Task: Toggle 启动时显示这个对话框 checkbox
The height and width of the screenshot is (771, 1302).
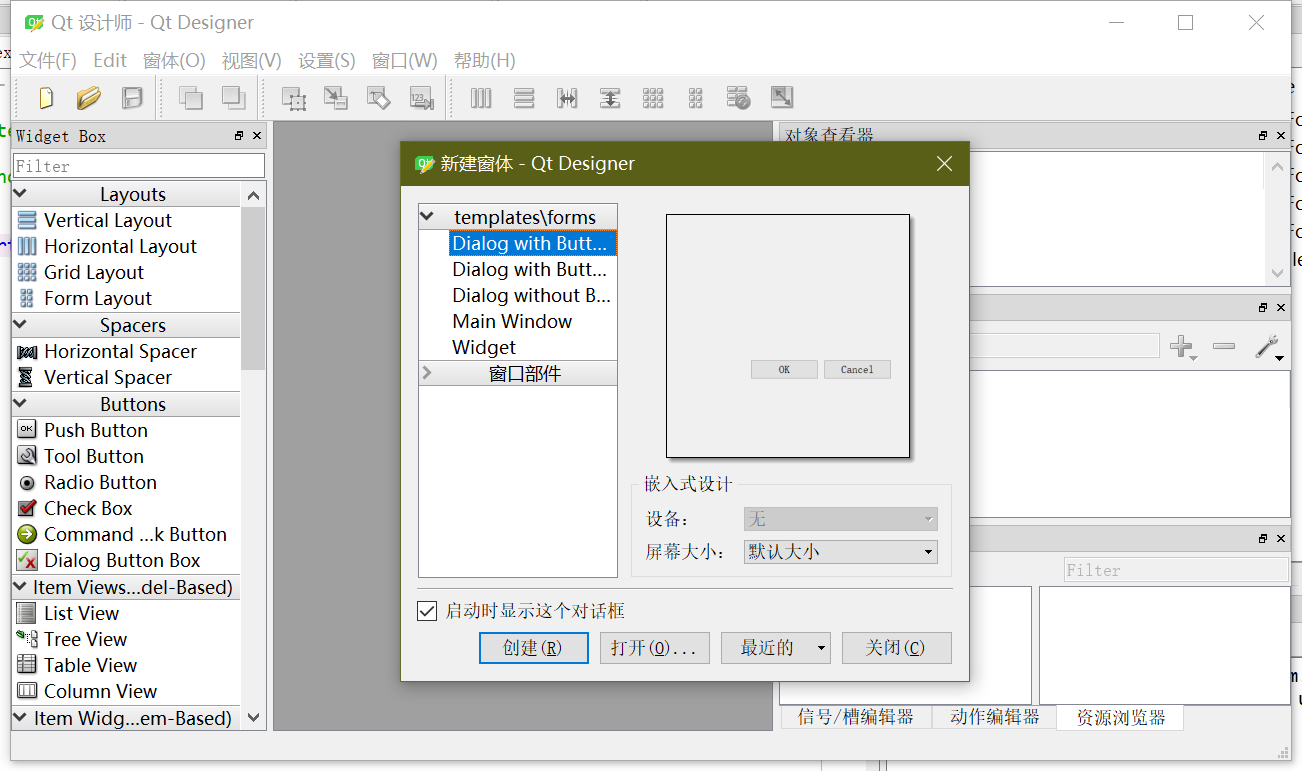Action: pyautogui.click(x=427, y=611)
